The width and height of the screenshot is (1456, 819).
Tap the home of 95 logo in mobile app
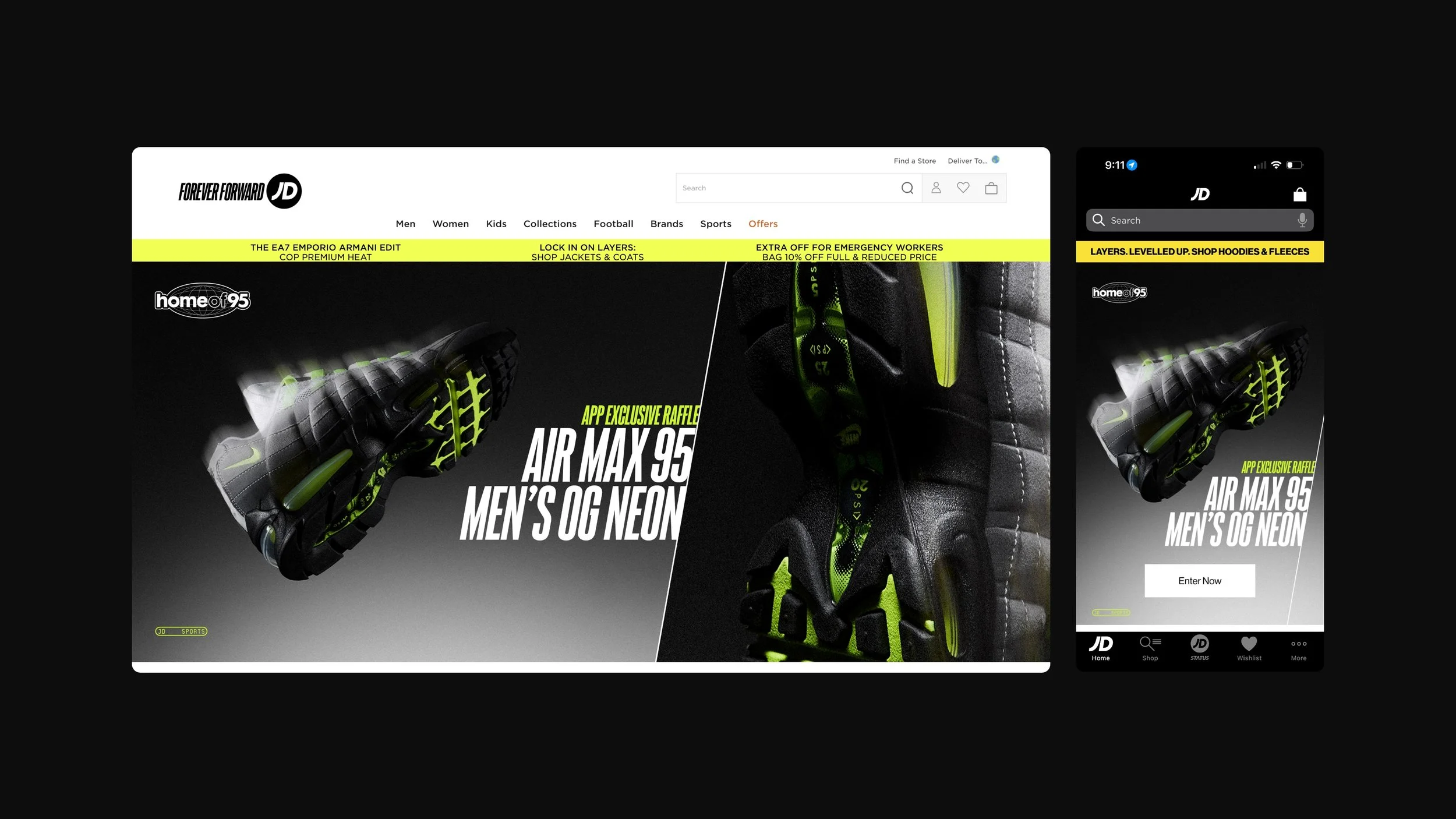[x=1119, y=292]
